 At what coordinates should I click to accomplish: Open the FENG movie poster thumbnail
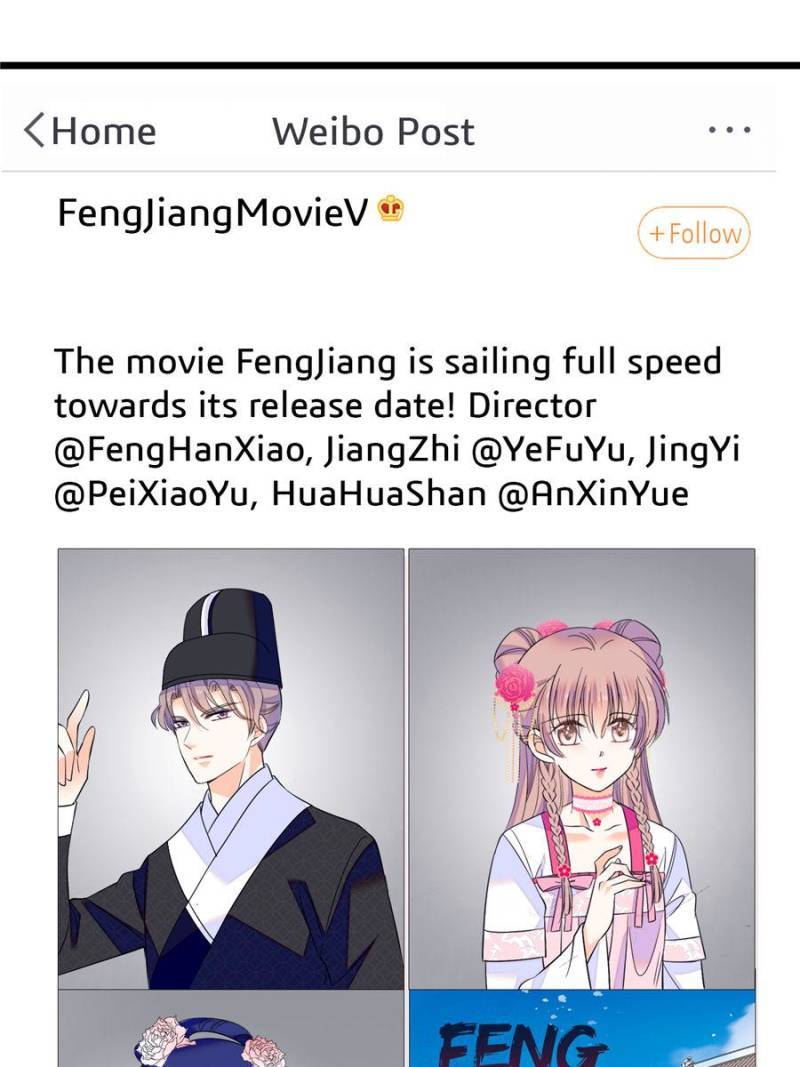(x=582, y=1028)
